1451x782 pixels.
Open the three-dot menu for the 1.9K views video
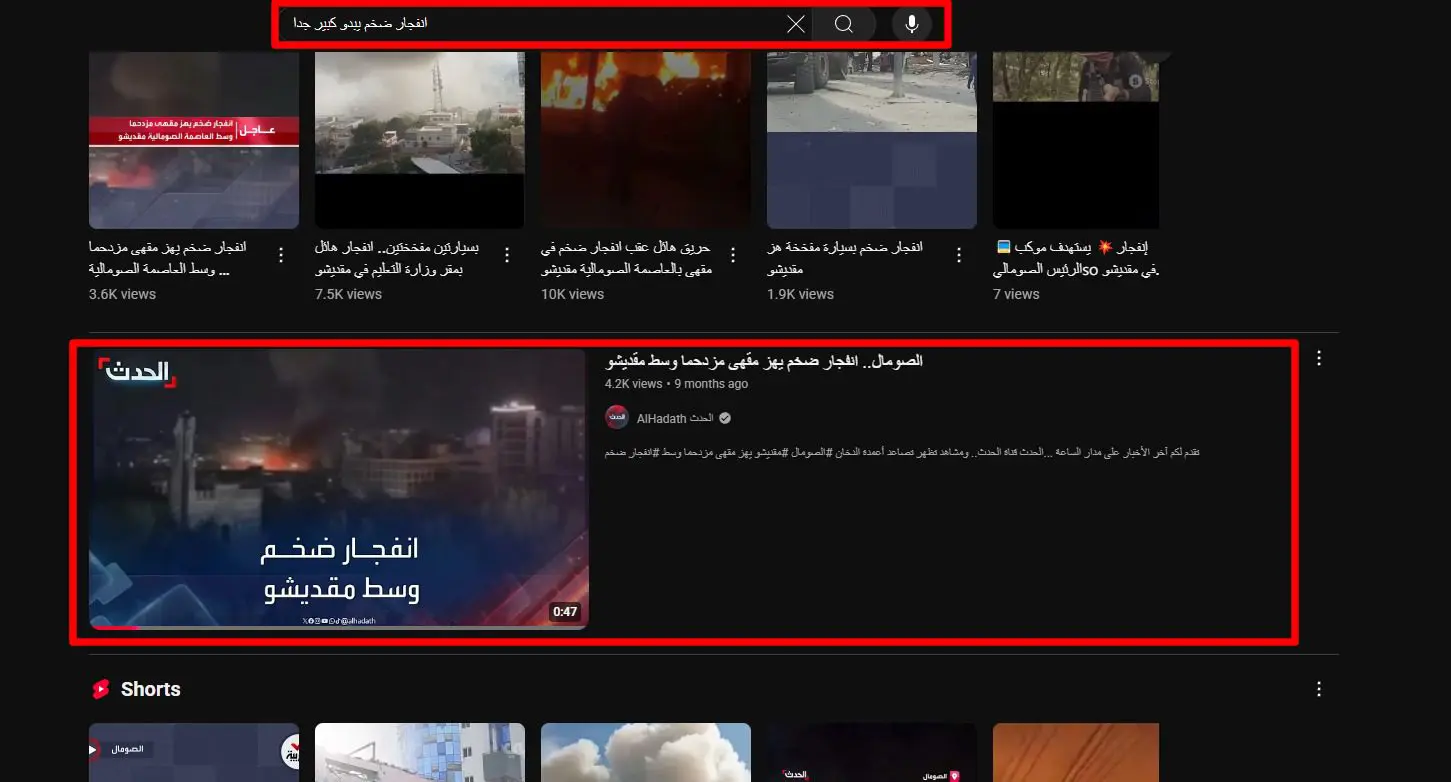(x=959, y=255)
